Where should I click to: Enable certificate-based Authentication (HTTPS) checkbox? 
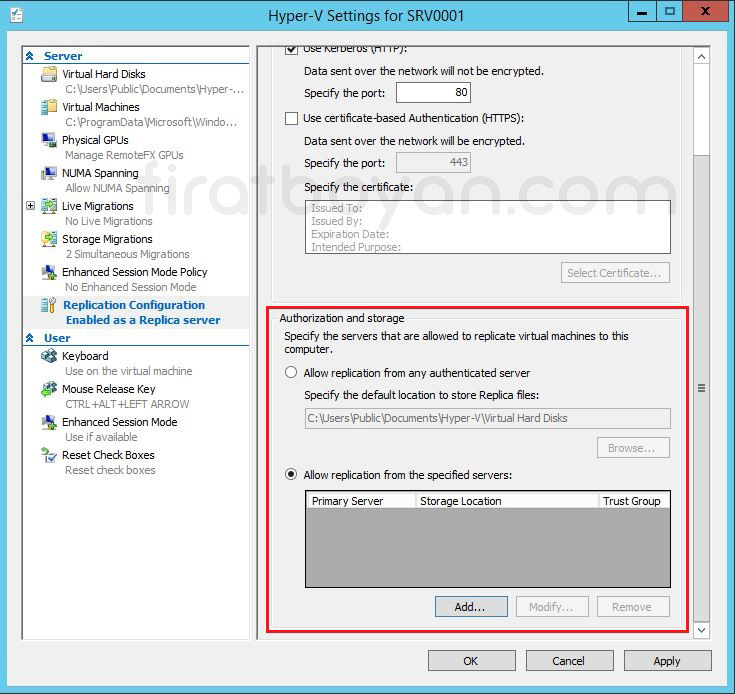pyautogui.click(x=292, y=118)
